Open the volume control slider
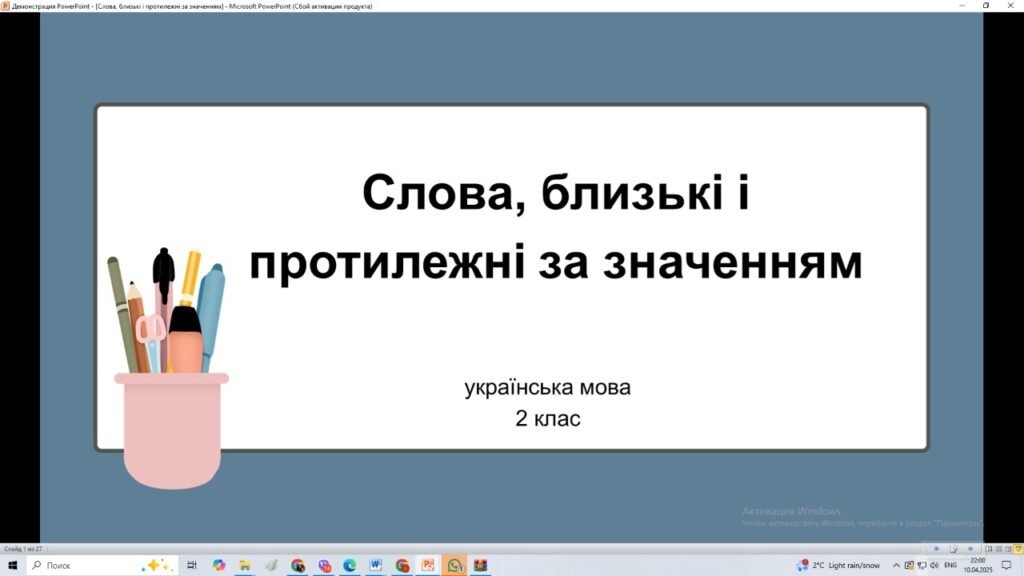The height and width of the screenshot is (576, 1024). click(x=934, y=565)
